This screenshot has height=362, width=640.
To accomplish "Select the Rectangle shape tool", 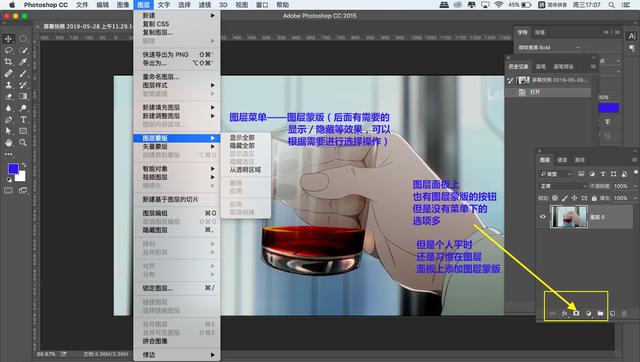I will coord(23,131).
